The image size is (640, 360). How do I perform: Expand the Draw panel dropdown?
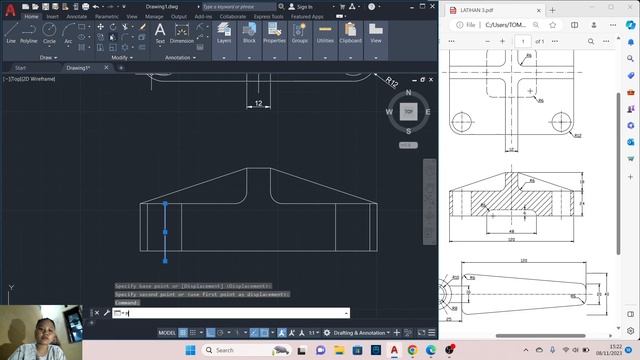pos(49,58)
